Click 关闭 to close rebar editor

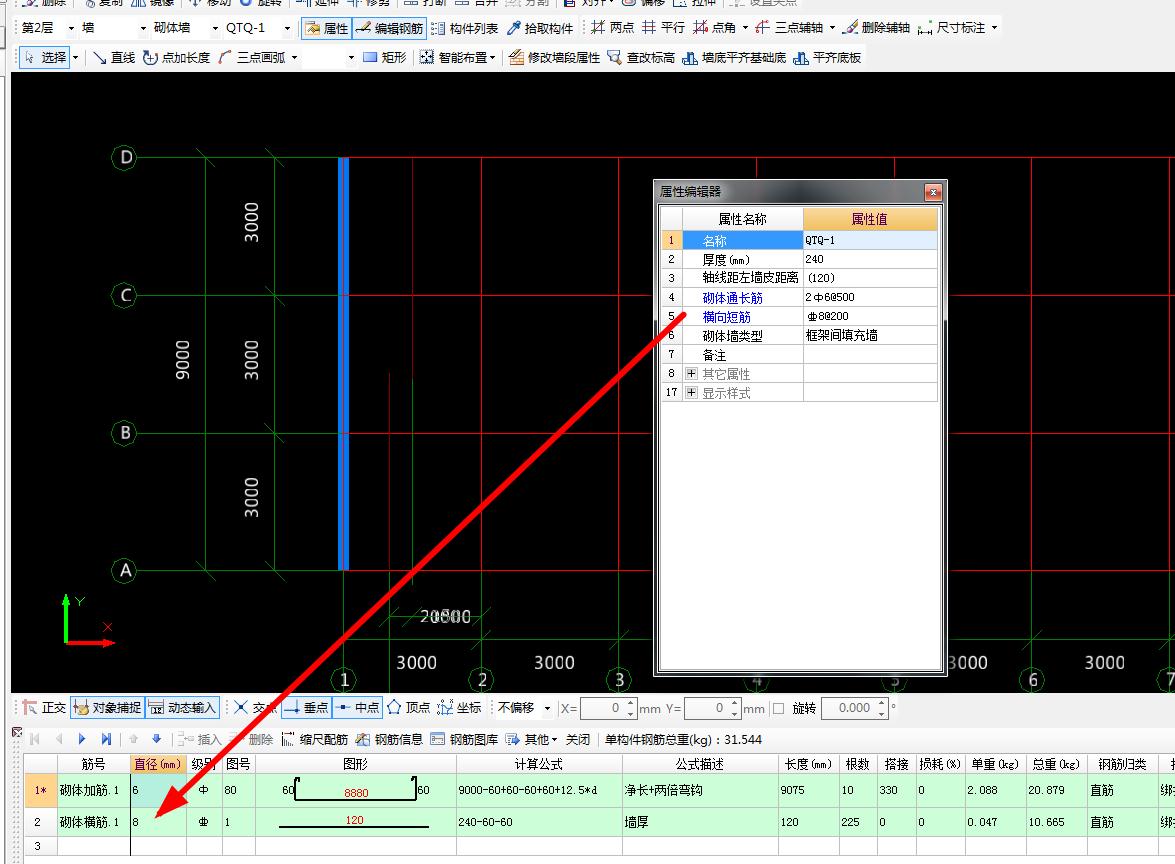[x=578, y=740]
